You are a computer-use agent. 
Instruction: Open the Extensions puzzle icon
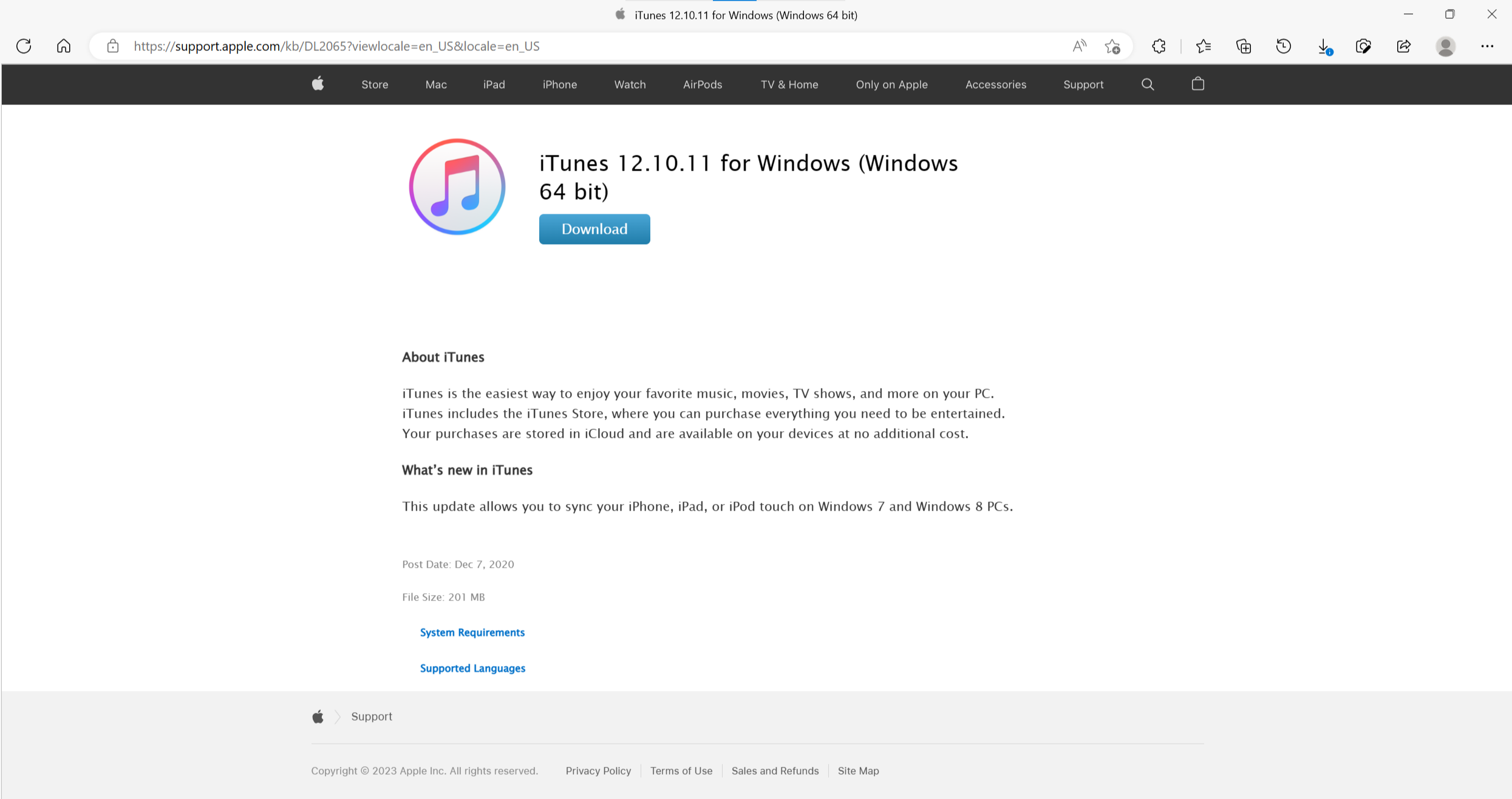1159,46
